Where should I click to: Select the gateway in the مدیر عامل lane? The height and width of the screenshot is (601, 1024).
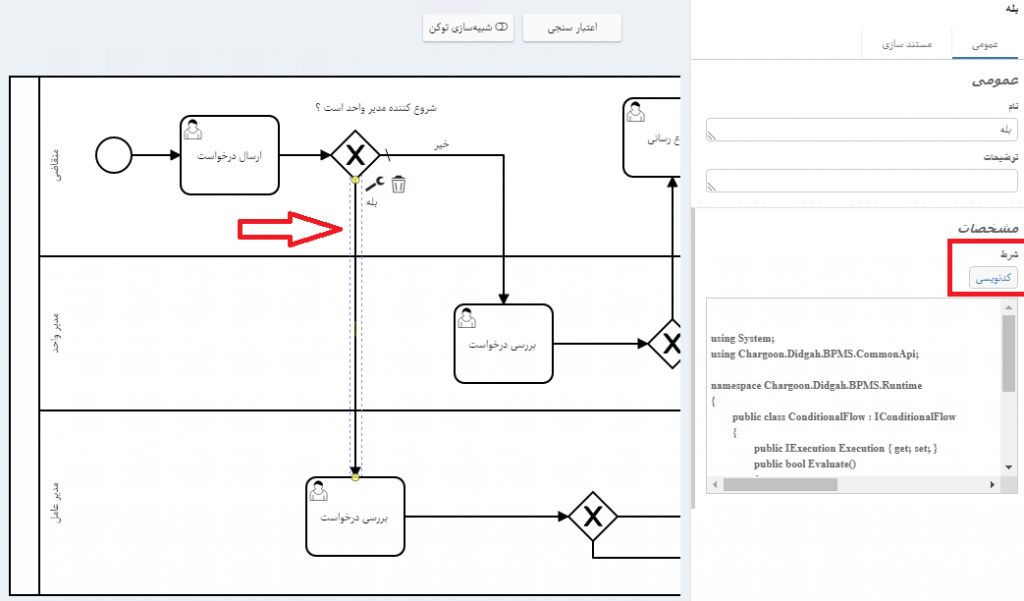(593, 516)
